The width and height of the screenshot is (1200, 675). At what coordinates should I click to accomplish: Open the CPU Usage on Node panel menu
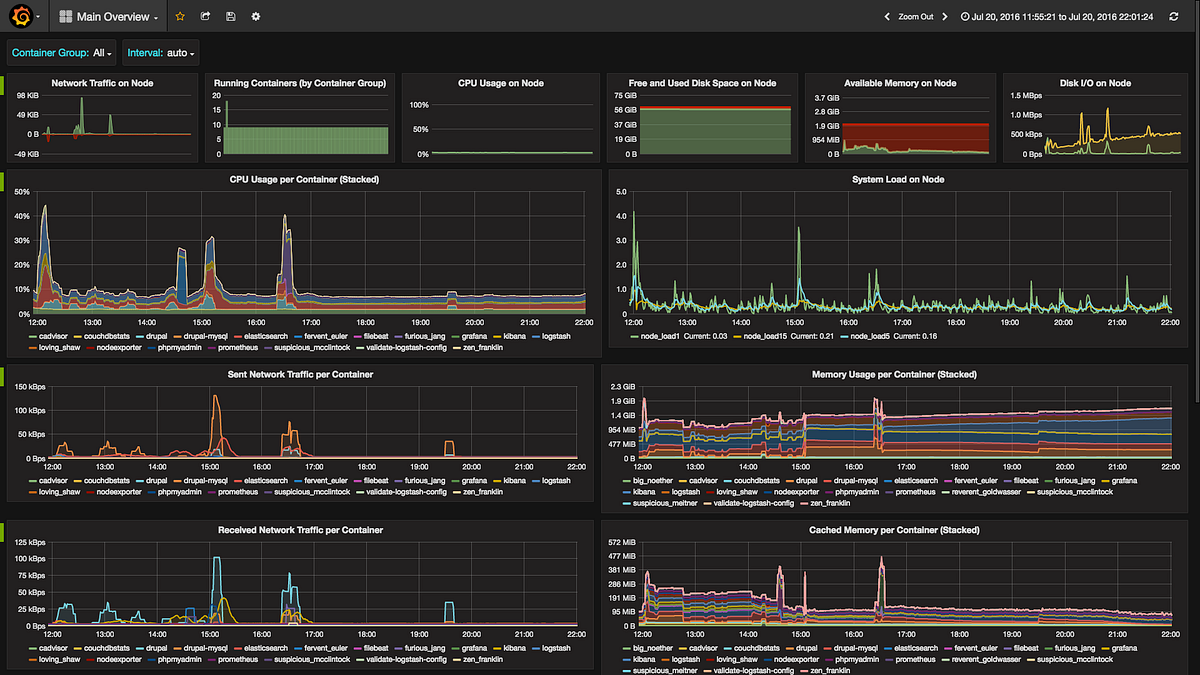click(x=500, y=83)
